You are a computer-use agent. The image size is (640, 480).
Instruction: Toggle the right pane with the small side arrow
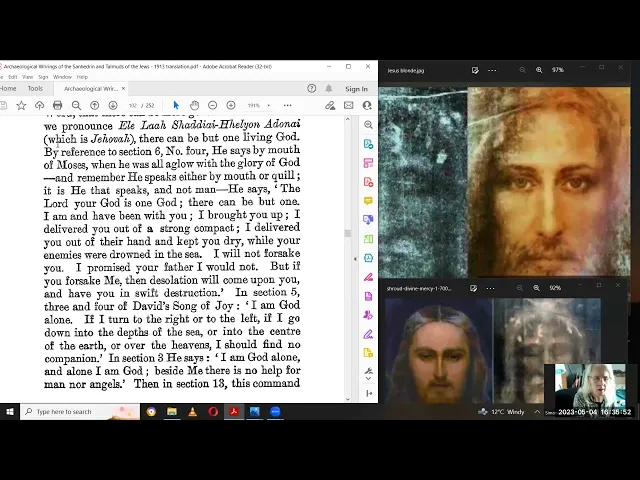point(355,259)
